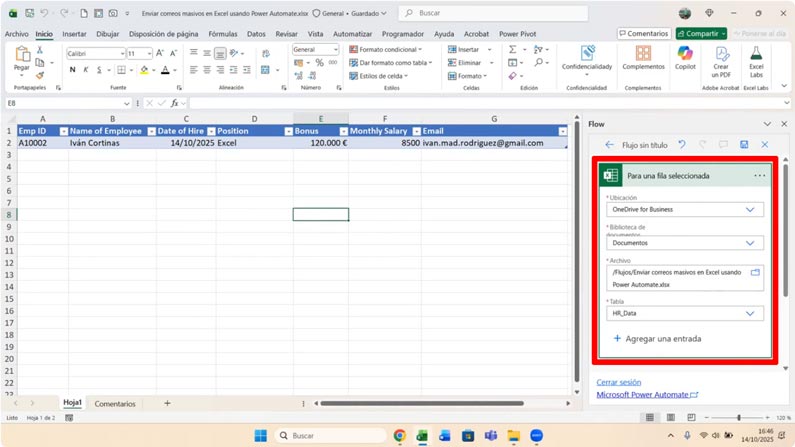Open trigger options three-dots menu
Screen dimensions: 795x447
(760, 175)
